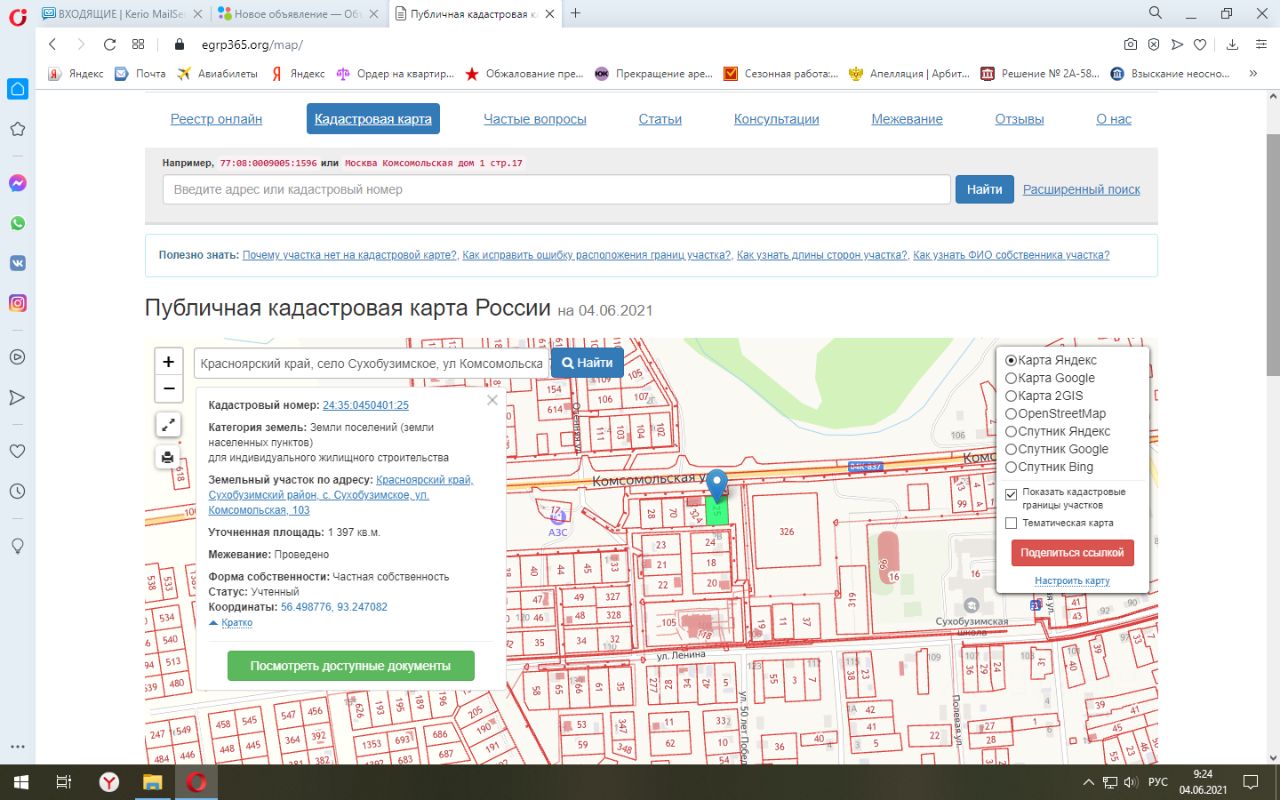Open Частые вопросы menu item
1280x800 pixels.
tap(535, 119)
